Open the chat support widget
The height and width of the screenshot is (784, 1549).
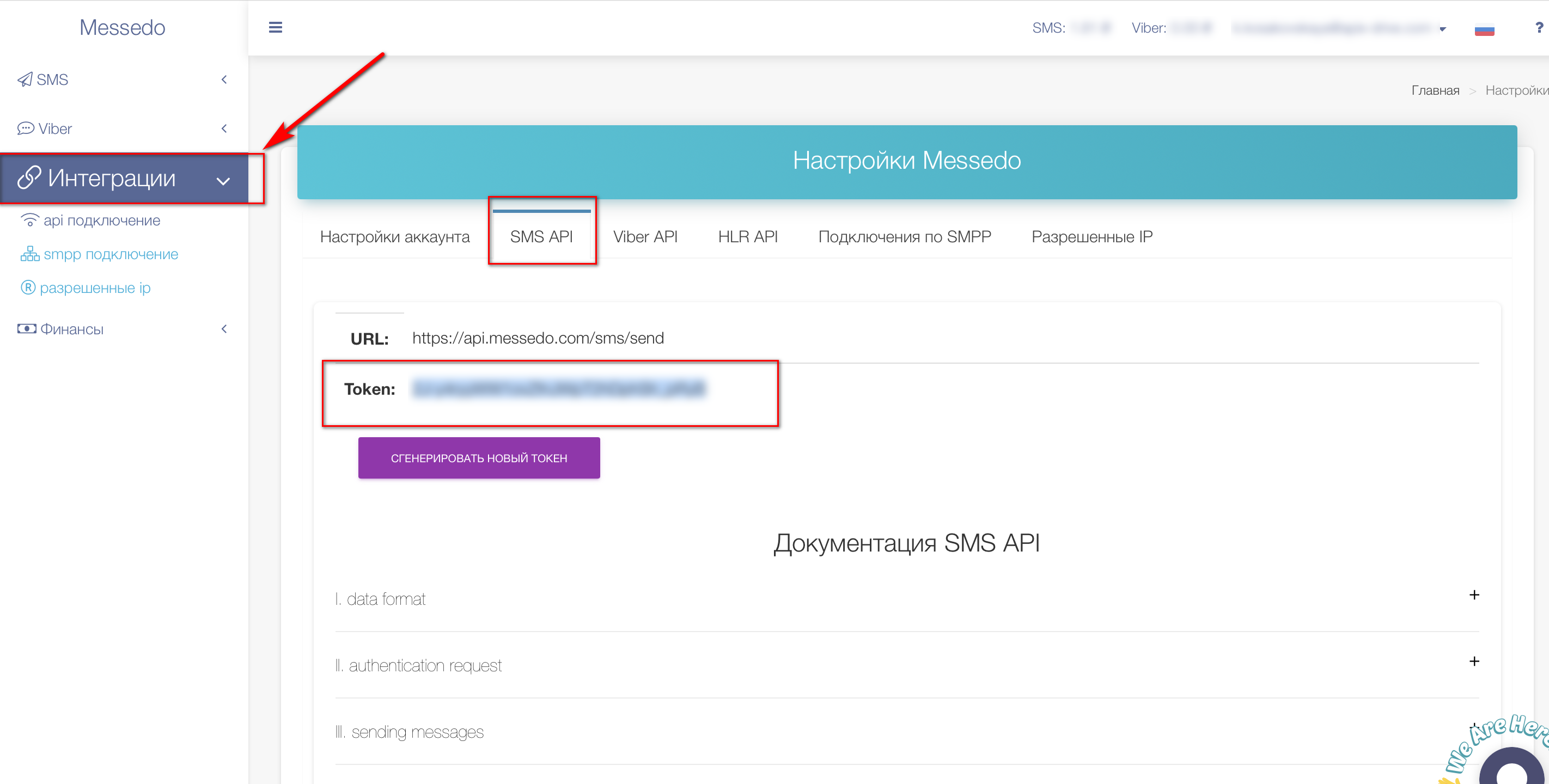tap(1513, 766)
